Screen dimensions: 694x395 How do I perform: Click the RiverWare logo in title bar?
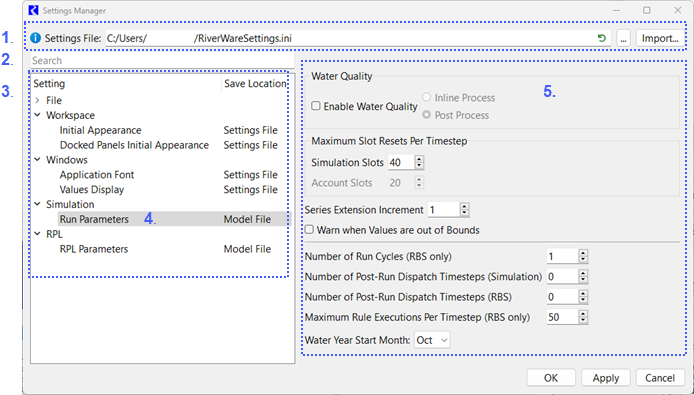click(33, 10)
